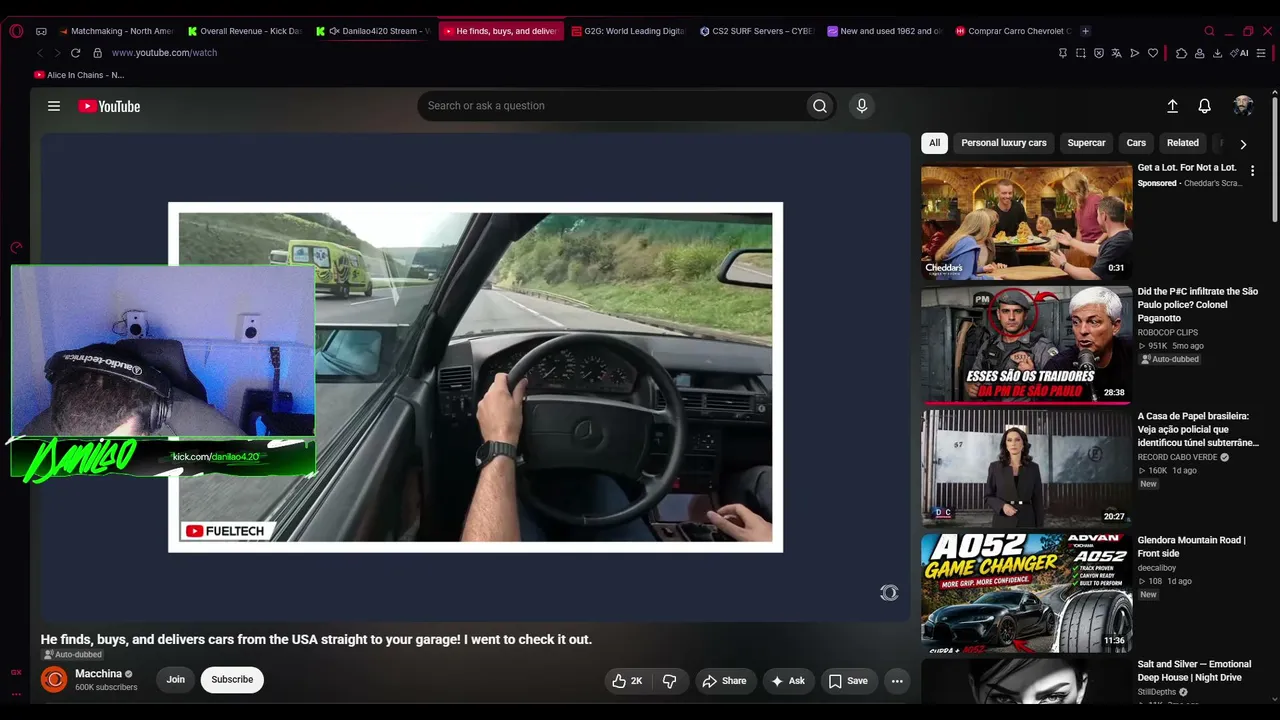Start voice search with the microphone icon
The width and height of the screenshot is (1280, 720).
(862, 106)
